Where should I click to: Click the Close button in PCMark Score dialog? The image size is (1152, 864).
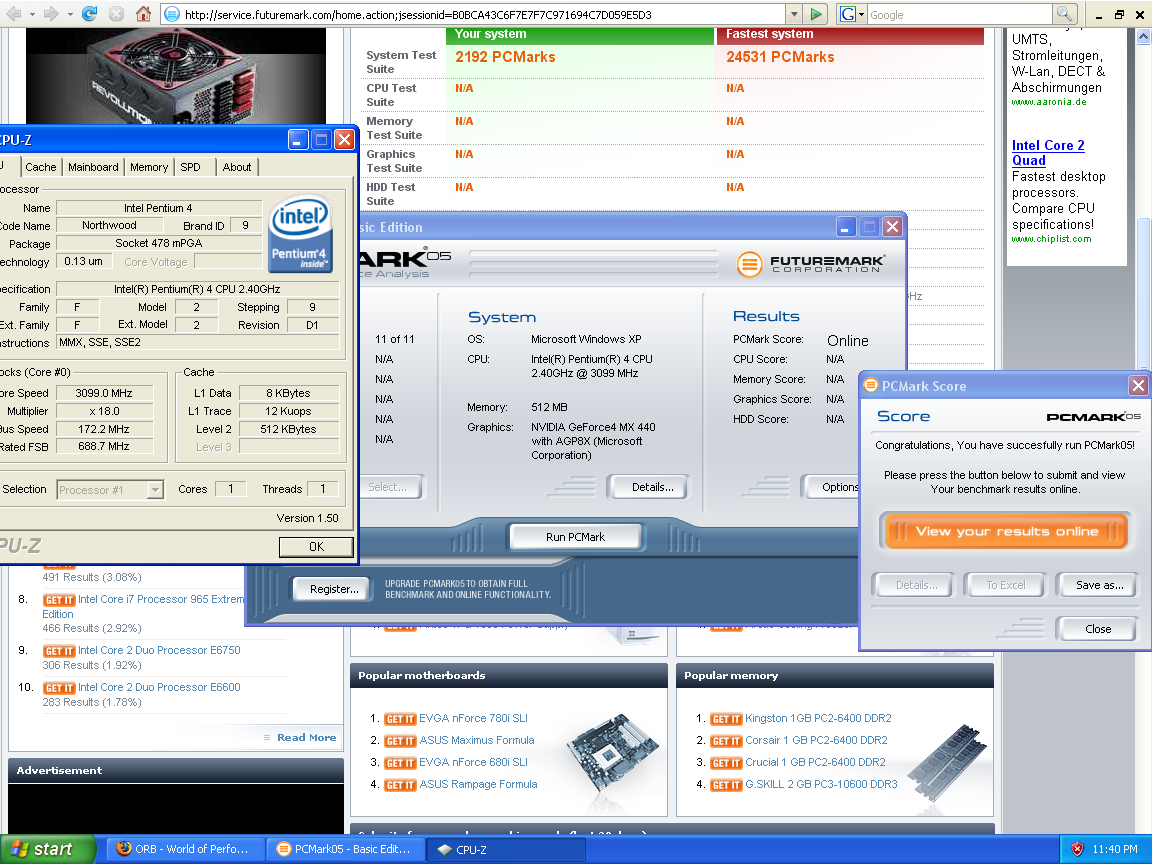click(1098, 629)
